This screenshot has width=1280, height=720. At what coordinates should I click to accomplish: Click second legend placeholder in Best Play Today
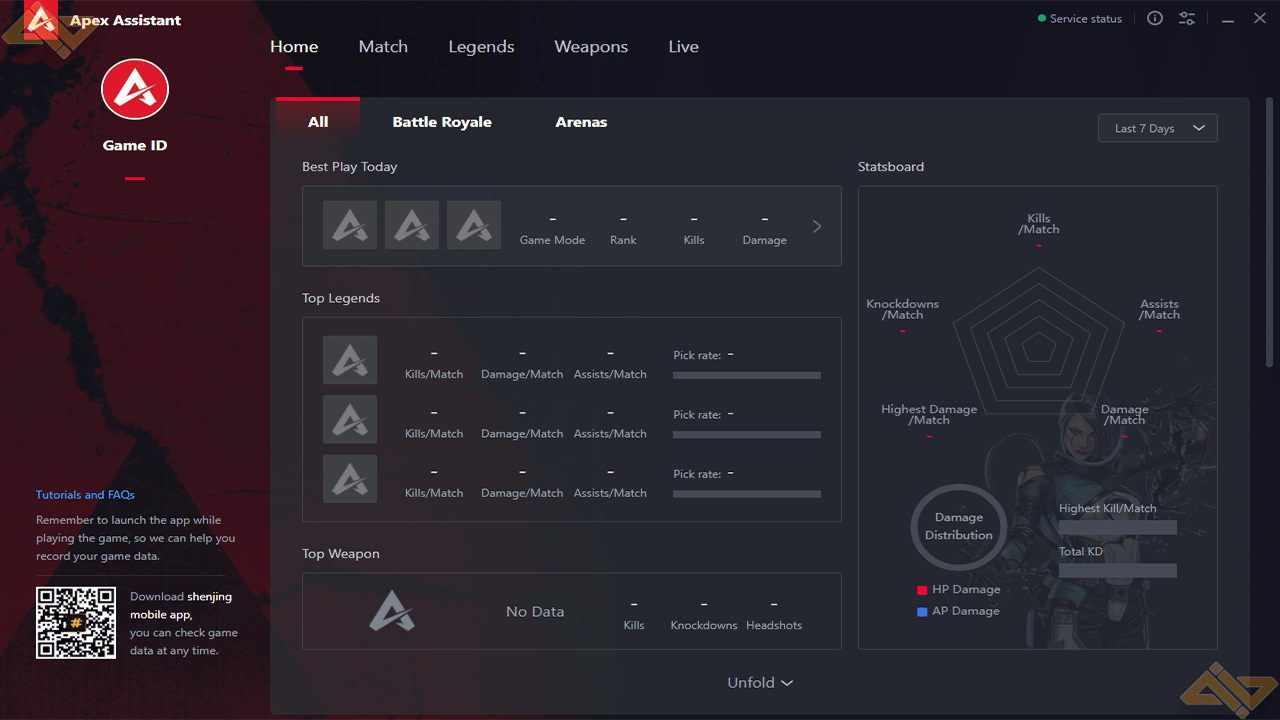pos(412,225)
